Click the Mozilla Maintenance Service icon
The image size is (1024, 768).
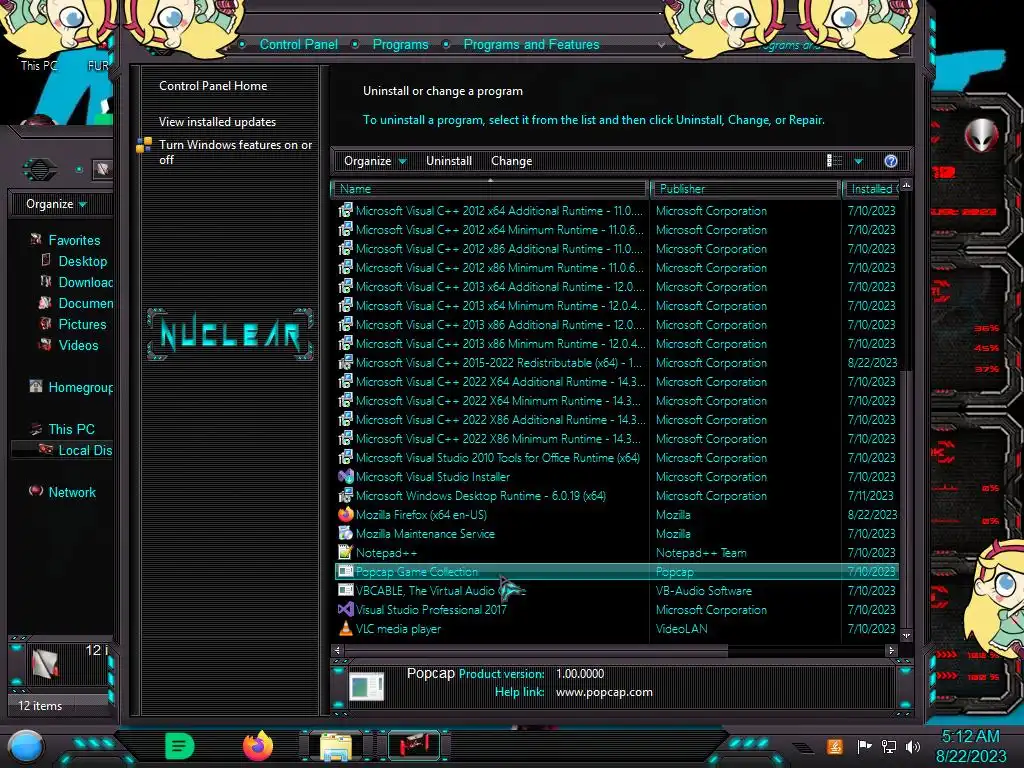[x=345, y=534]
